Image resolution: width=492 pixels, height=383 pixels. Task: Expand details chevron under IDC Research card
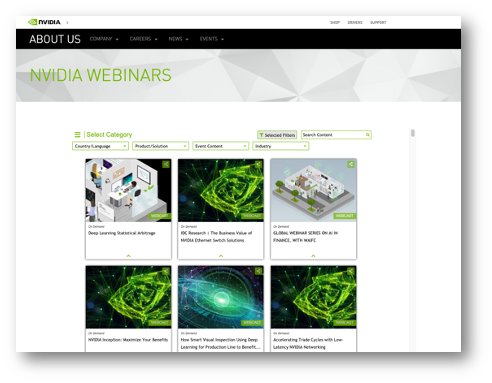(x=221, y=256)
